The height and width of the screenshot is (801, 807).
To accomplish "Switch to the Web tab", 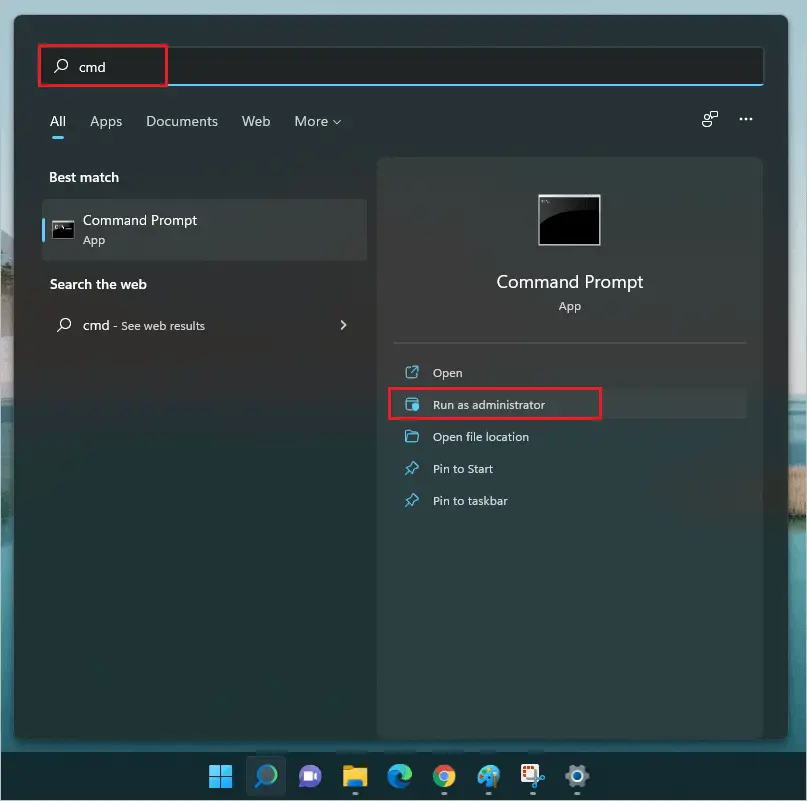I will (256, 121).
